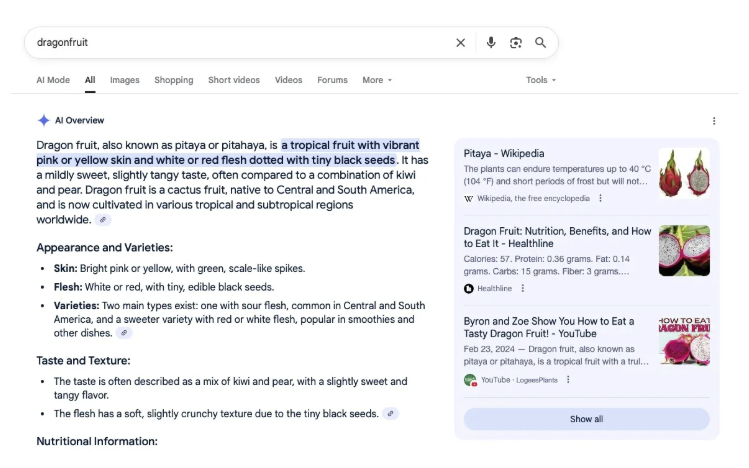Click the Healthline source label

[494, 288]
